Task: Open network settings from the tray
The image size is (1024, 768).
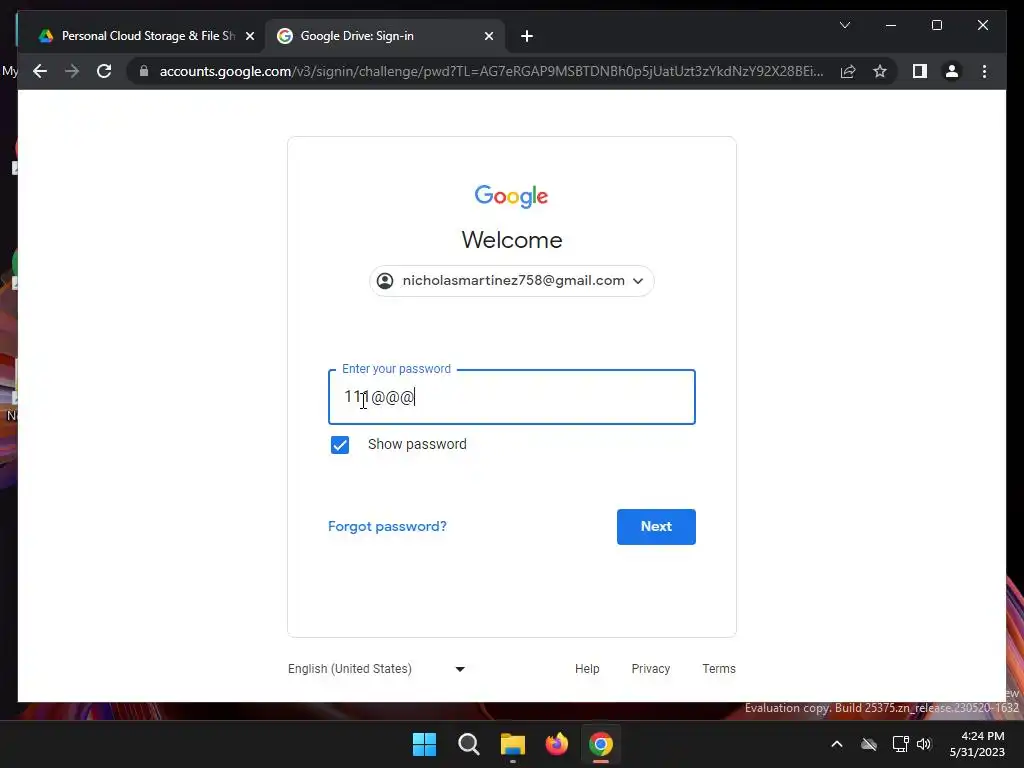Action: (x=901, y=744)
